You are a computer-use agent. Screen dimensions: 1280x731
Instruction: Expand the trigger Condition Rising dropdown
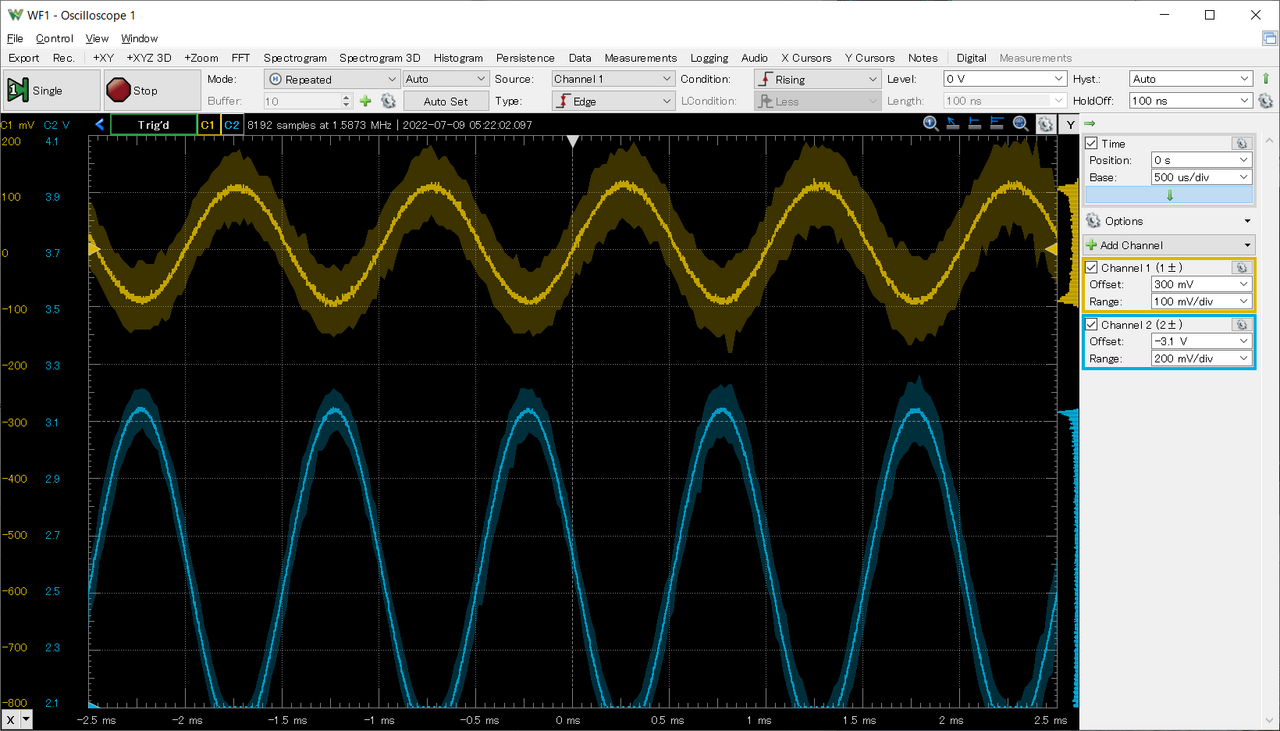click(816, 79)
